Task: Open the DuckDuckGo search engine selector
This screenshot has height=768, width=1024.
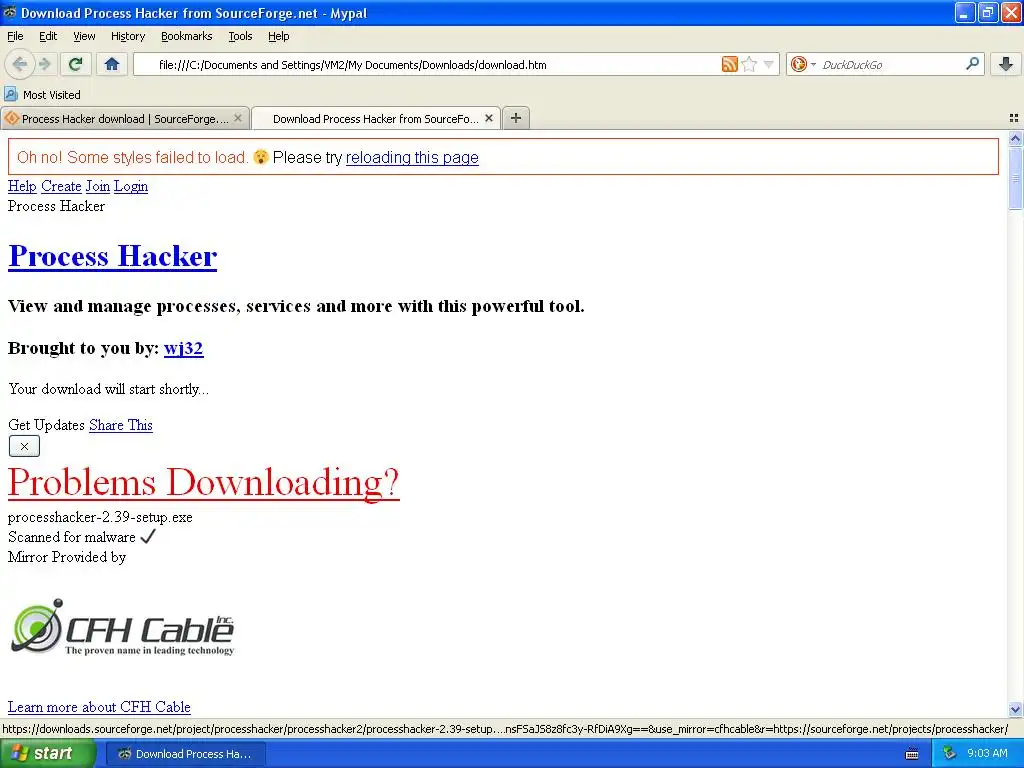Action: 803,64
